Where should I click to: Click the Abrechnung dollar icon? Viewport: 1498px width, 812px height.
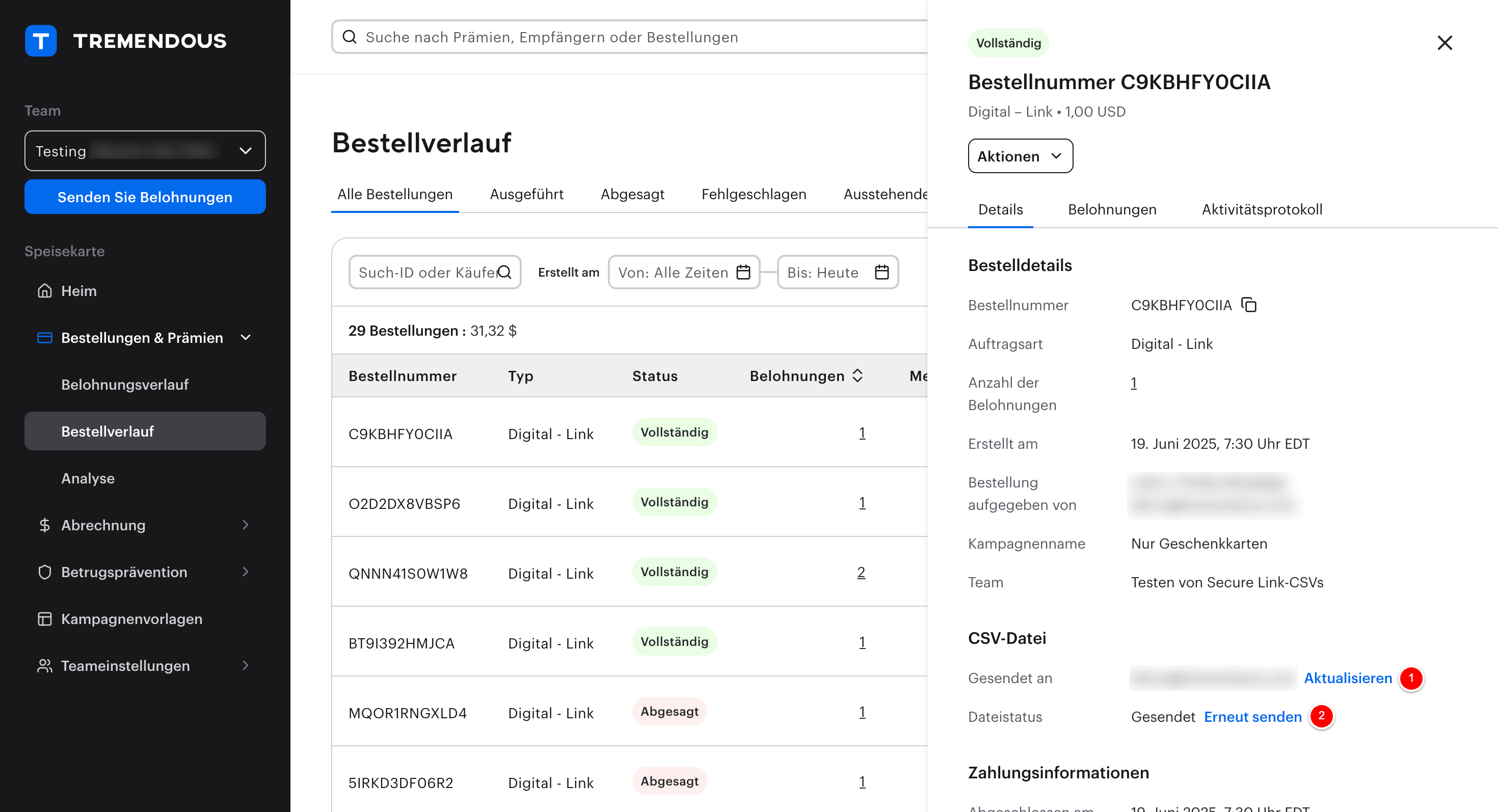tap(45, 525)
